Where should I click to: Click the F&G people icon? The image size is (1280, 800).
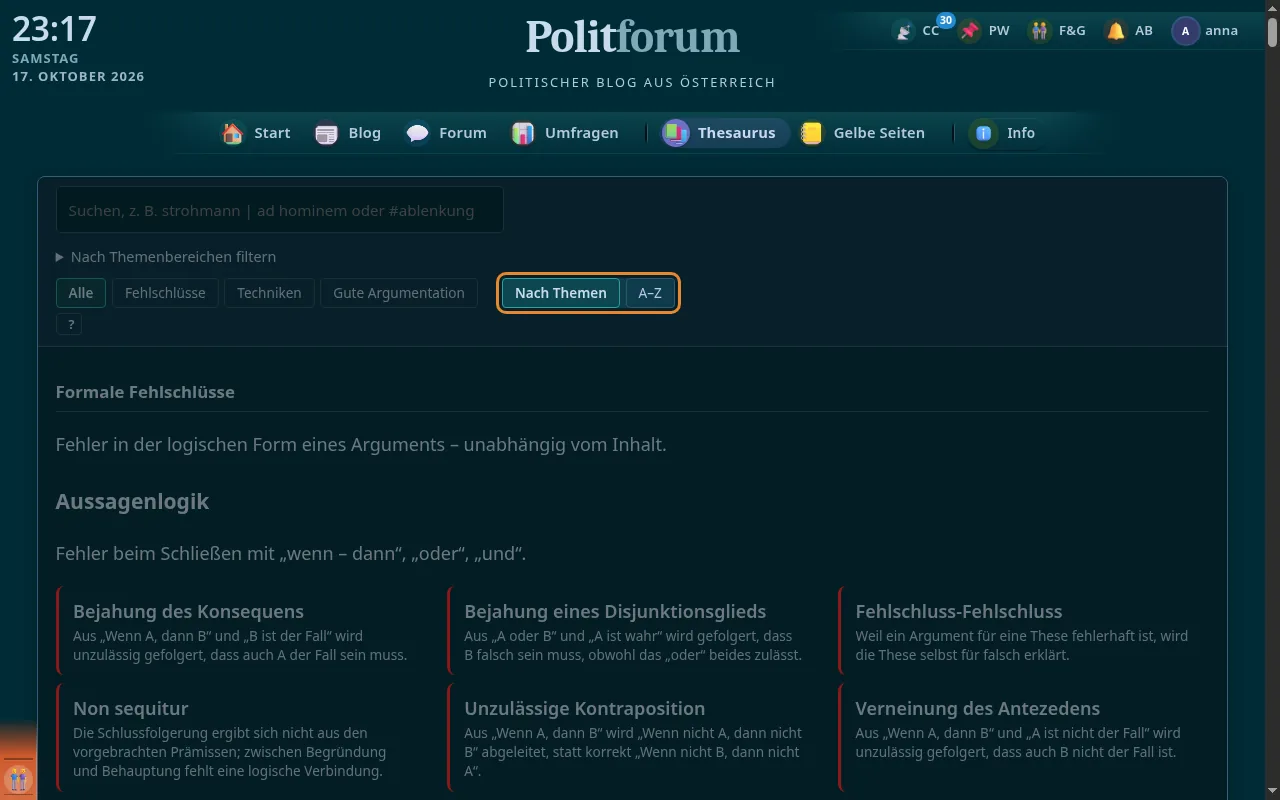pyautogui.click(x=1040, y=31)
